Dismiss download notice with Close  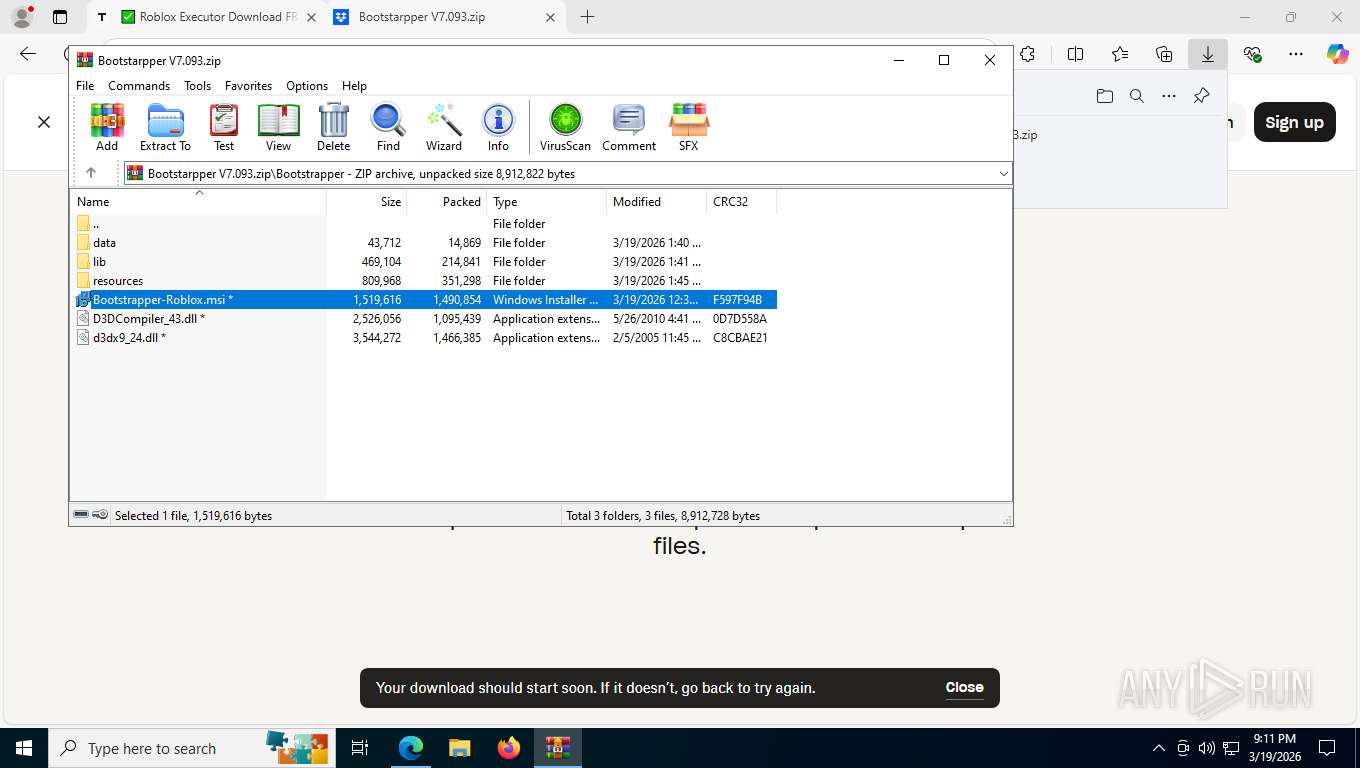tap(964, 687)
